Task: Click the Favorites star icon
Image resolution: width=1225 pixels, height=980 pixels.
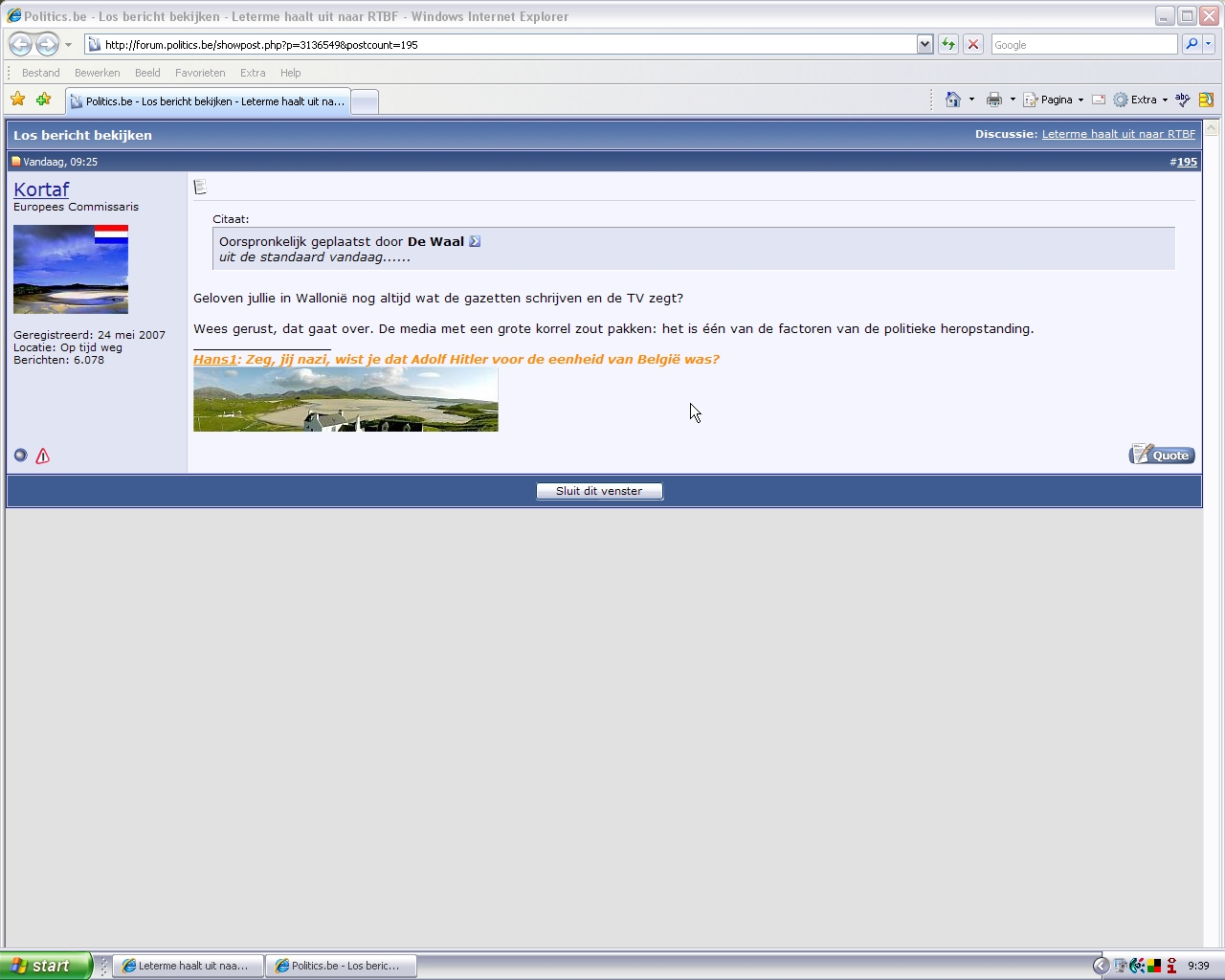Action: 17,100
